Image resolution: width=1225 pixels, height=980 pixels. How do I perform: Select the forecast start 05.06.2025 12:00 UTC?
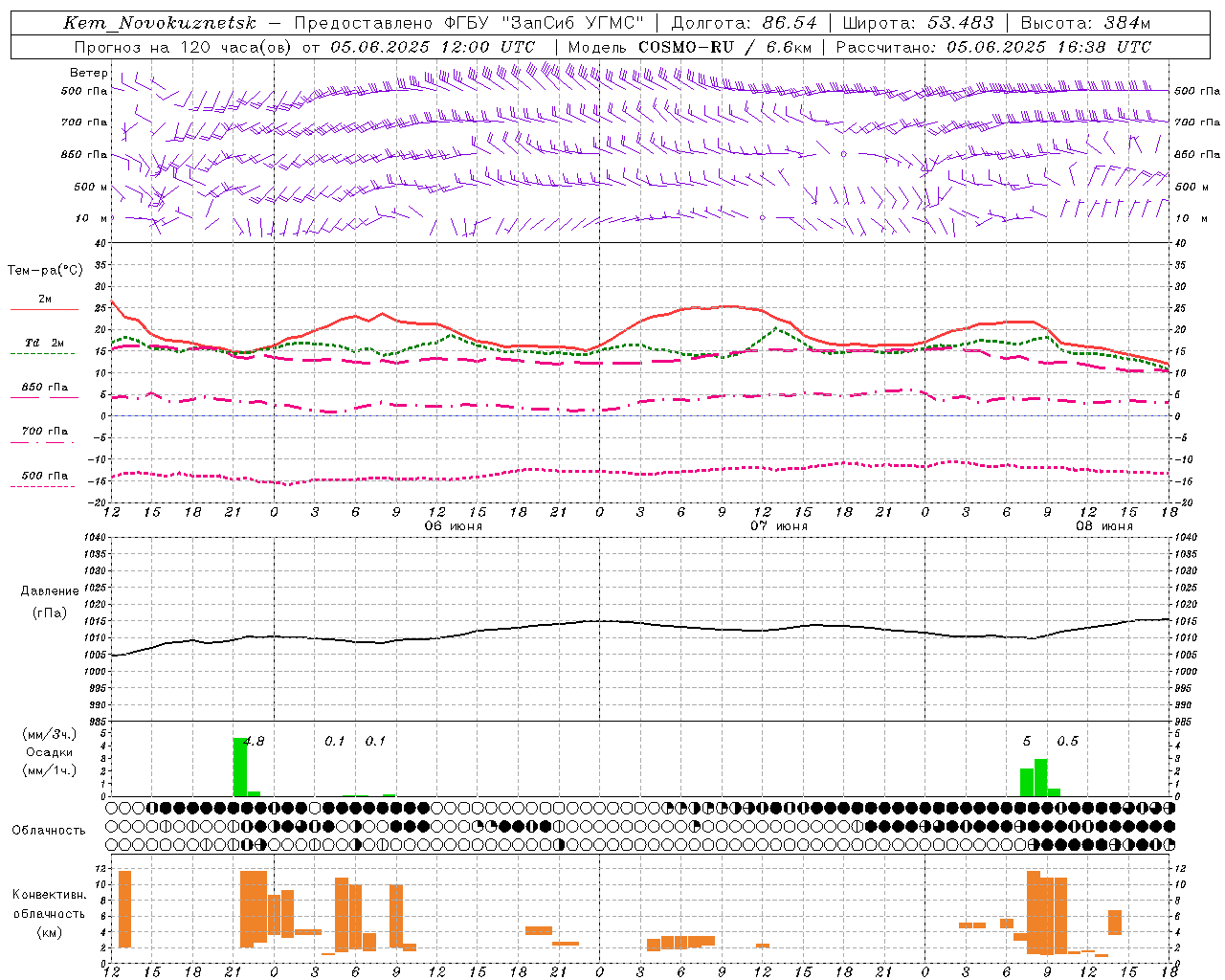[x=433, y=47]
